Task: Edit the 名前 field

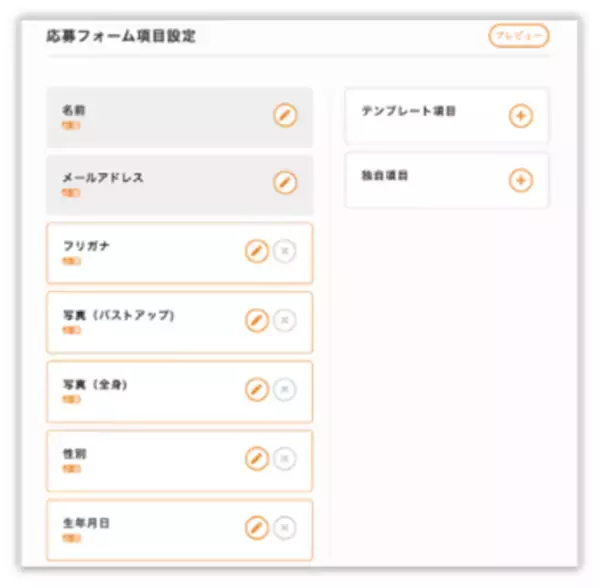Action: coord(285,116)
